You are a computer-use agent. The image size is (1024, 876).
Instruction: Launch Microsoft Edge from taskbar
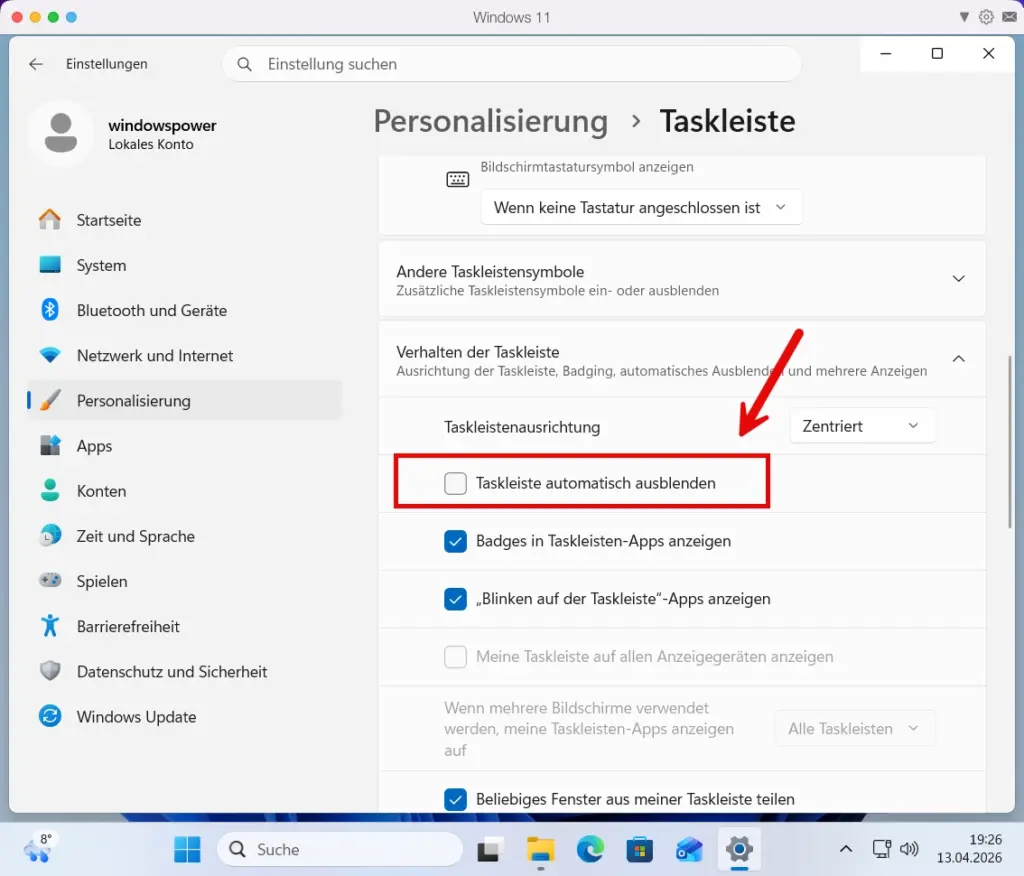point(590,849)
